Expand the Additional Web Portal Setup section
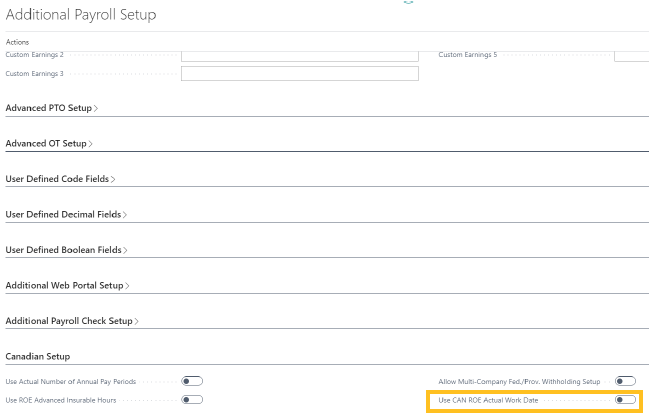This screenshot has width=654, height=416. [x=66, y=286]
